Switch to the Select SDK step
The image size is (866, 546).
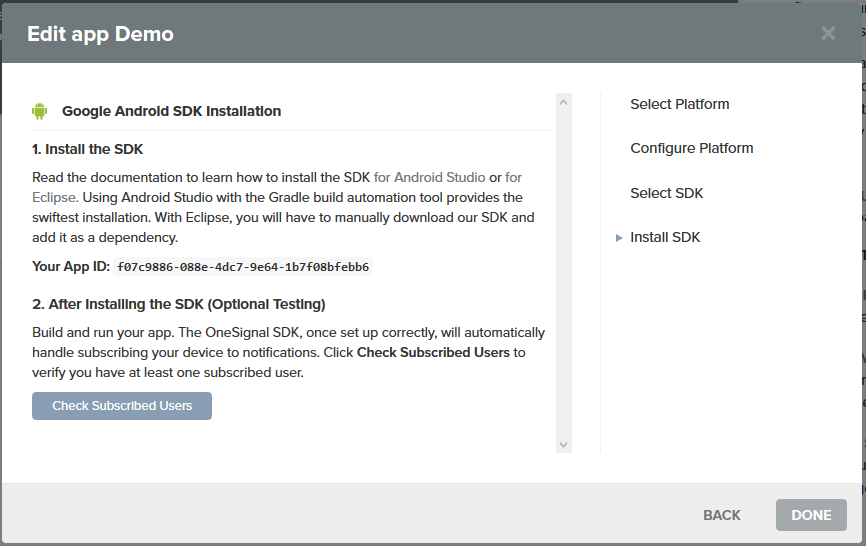666,193
